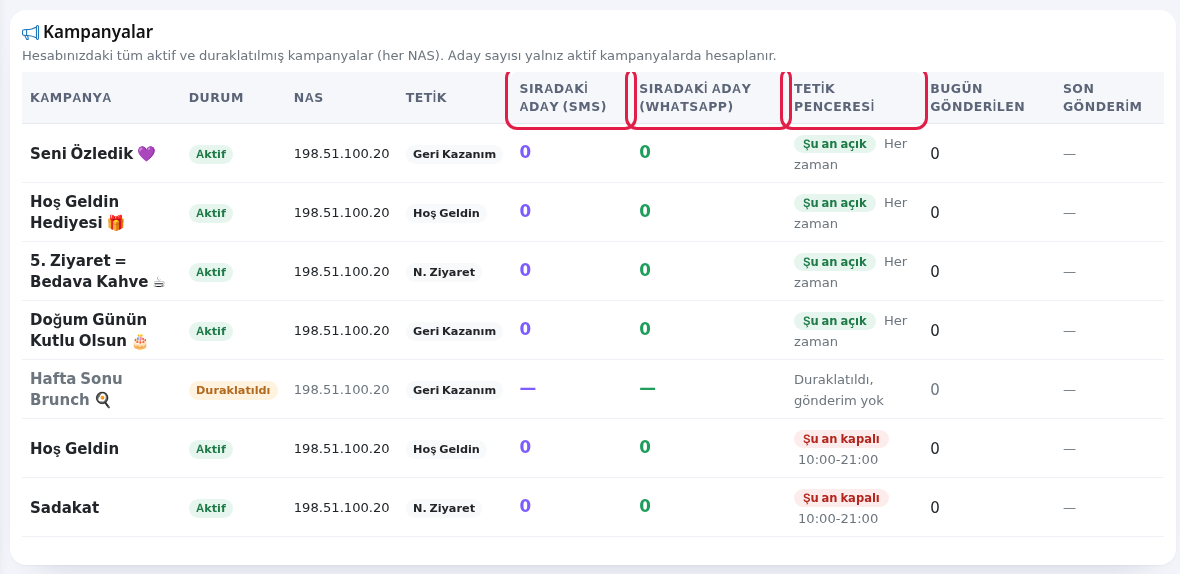Screen dimensions: 1180x574
Task: Click the Geri Kazanım tag in Doğum Günün row
Action: (455, 331)
